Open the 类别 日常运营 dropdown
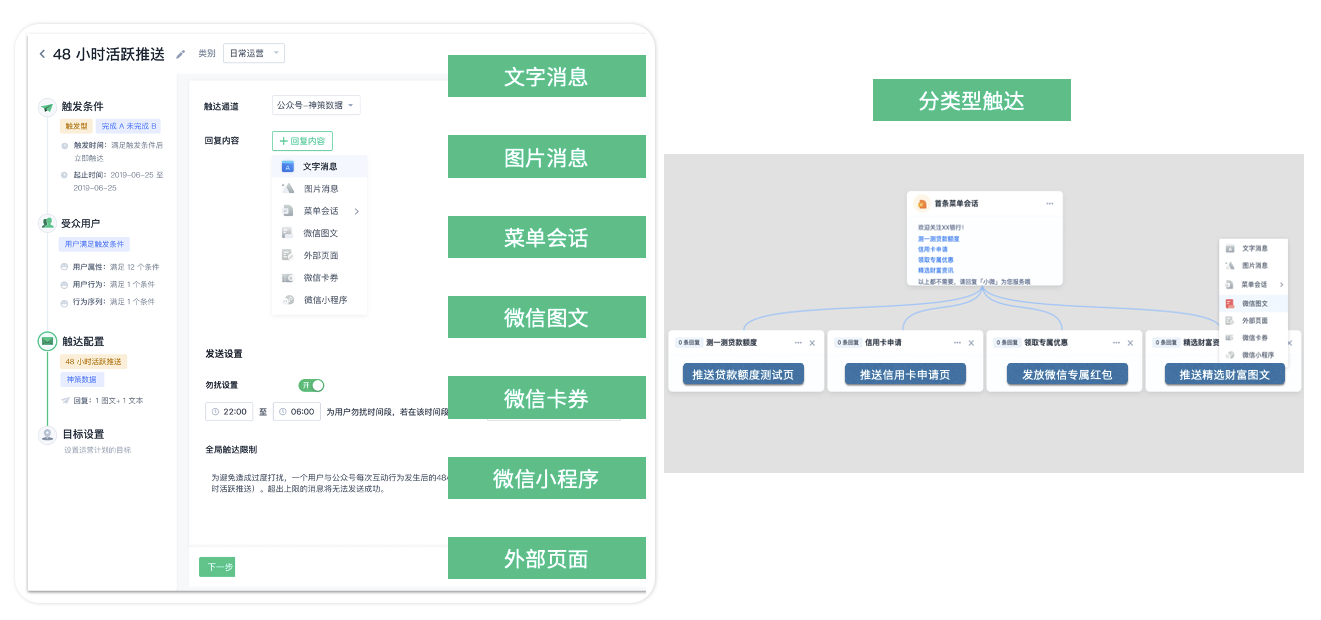Image resolution: width=1321 pixels, height=620 pixels. point(254,54)
